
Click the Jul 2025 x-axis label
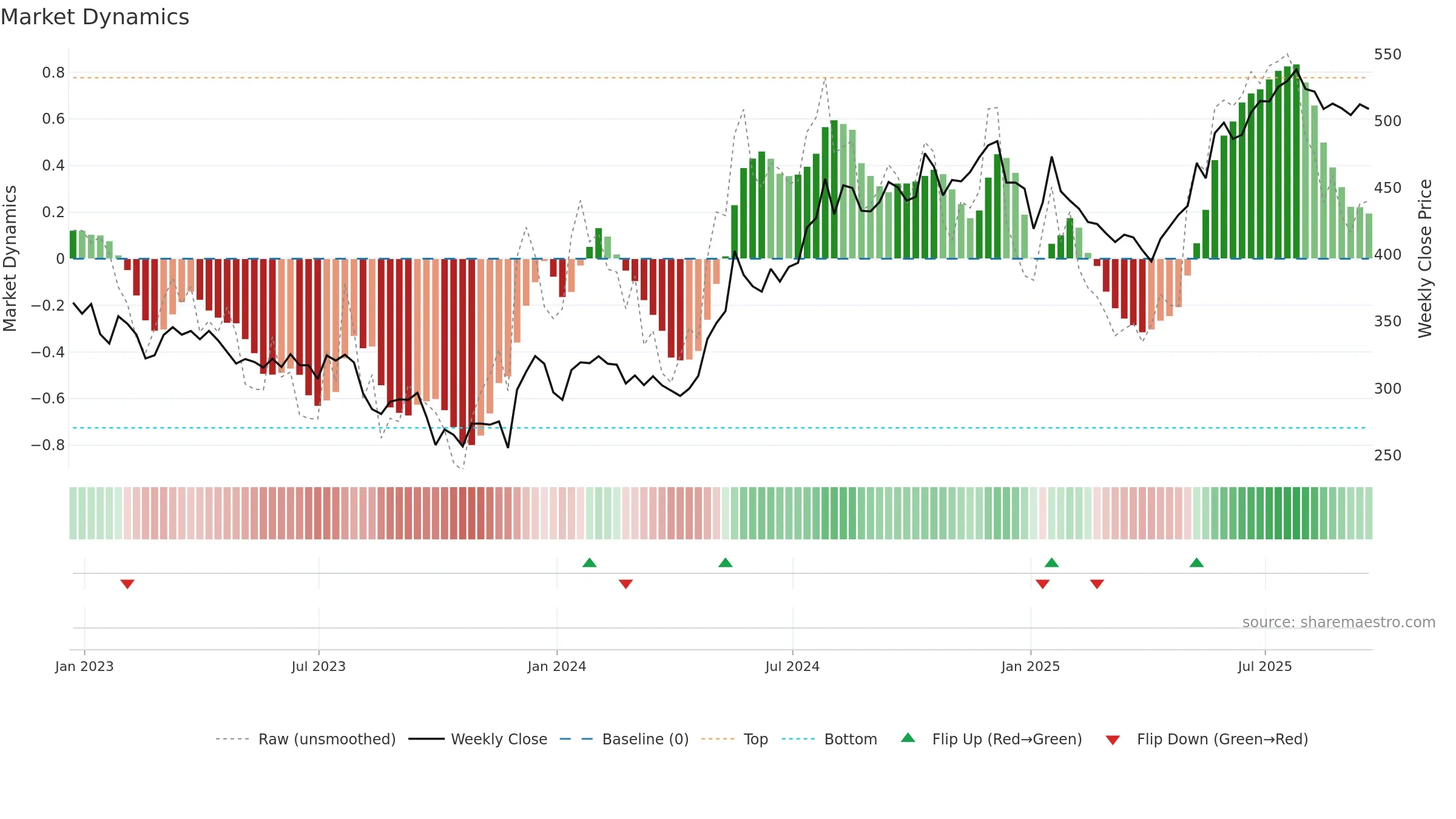(1265, 667)
